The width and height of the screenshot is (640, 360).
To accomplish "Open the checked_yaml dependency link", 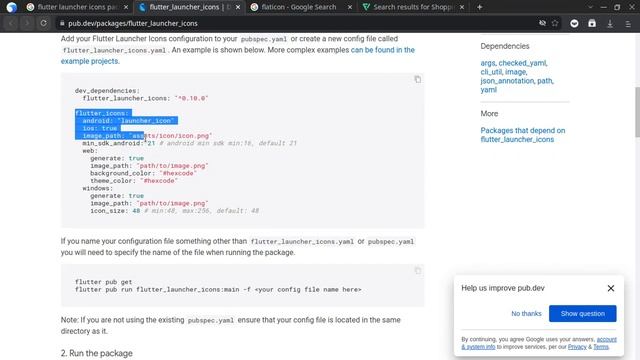I will (522, 63).
